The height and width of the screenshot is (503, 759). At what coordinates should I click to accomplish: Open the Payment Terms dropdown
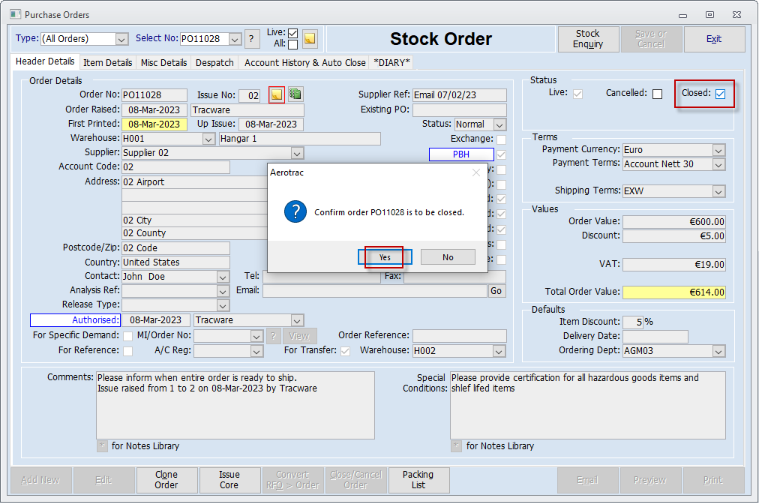[718, 165]
